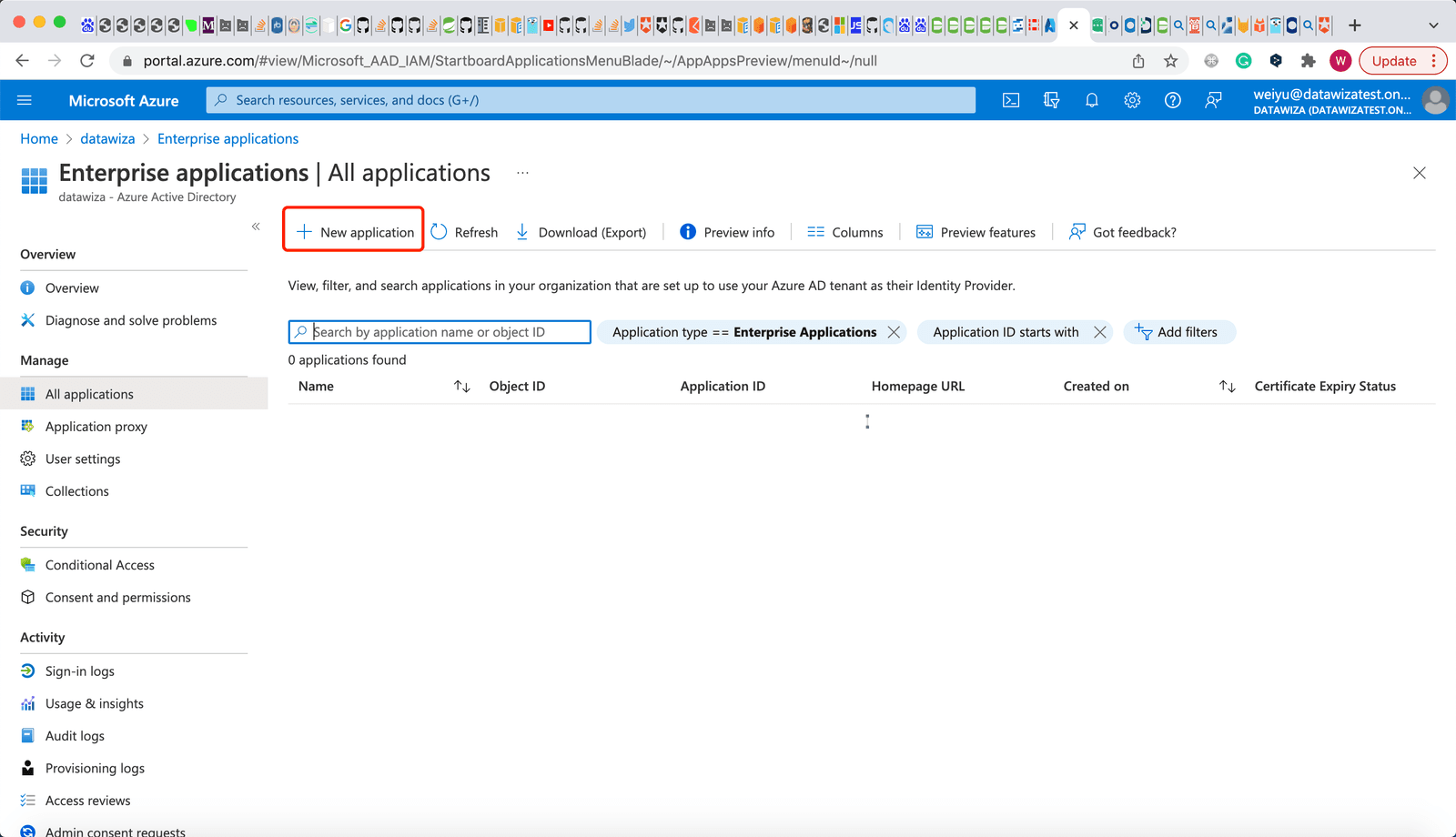This screenshot has height=837, width=1456.
Task: Sort by Created on column arrows
Action: (x=1227, y=387)
